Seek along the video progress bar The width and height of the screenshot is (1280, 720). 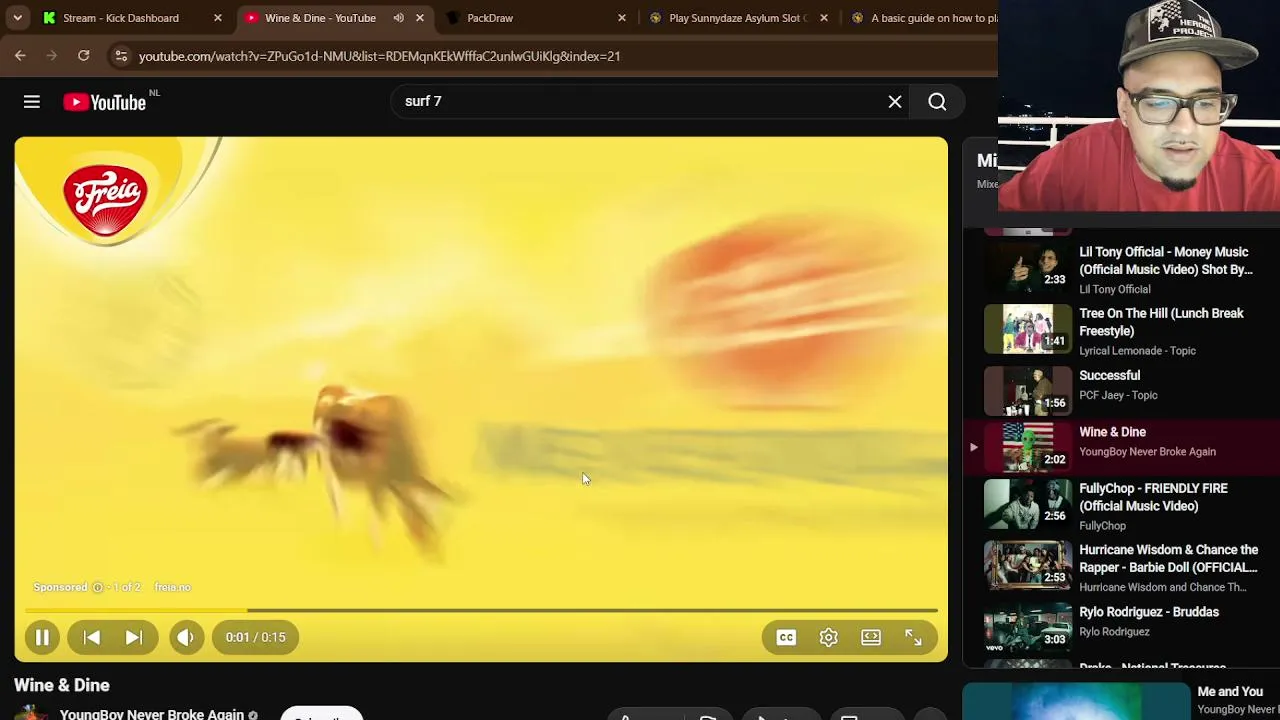(481, 609)
